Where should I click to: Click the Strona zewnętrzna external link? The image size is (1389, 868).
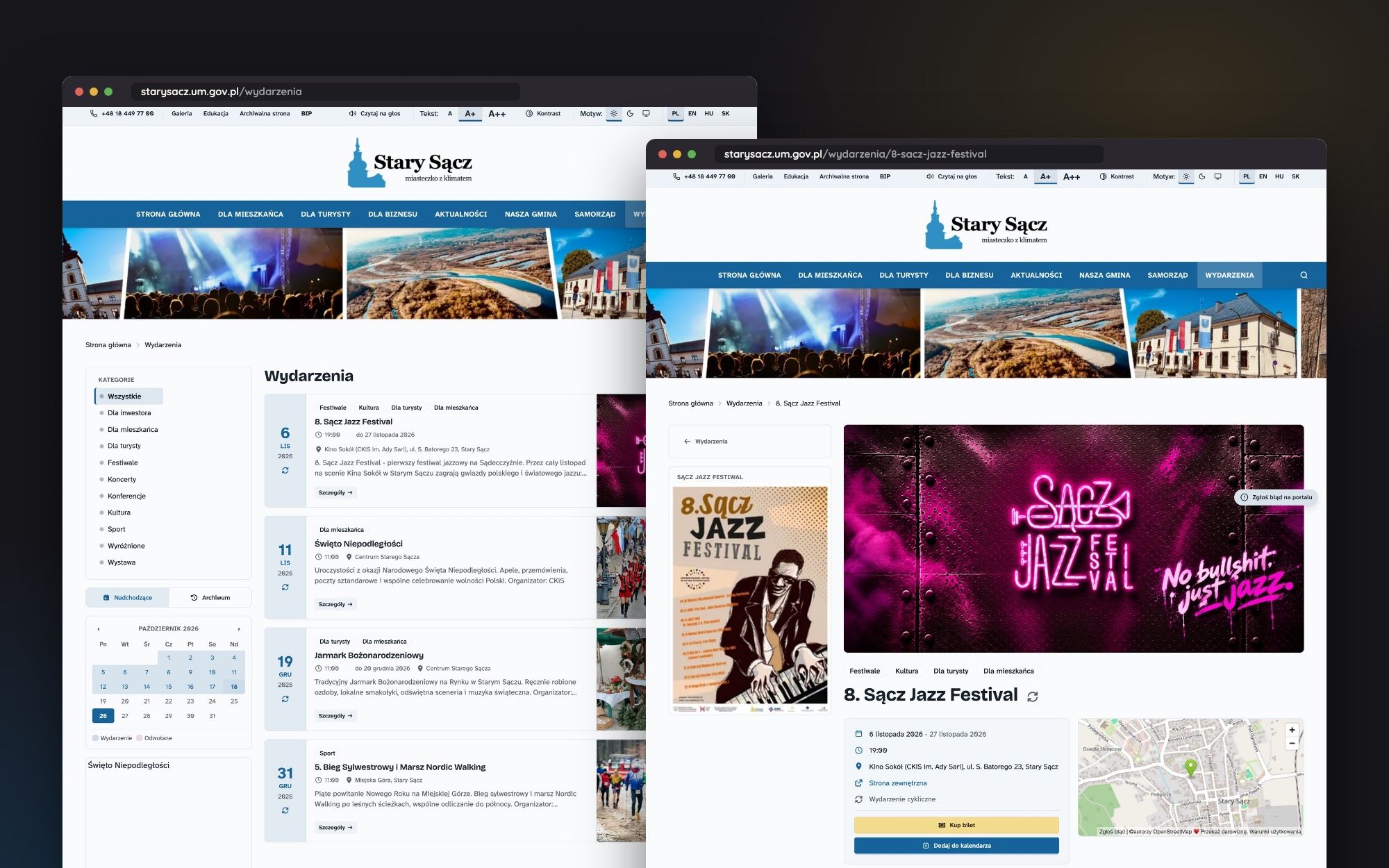[897, 783]
